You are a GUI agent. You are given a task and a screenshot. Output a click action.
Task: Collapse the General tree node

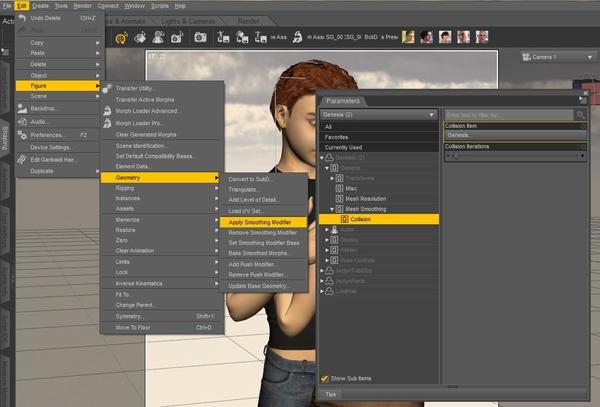[327, 168]
